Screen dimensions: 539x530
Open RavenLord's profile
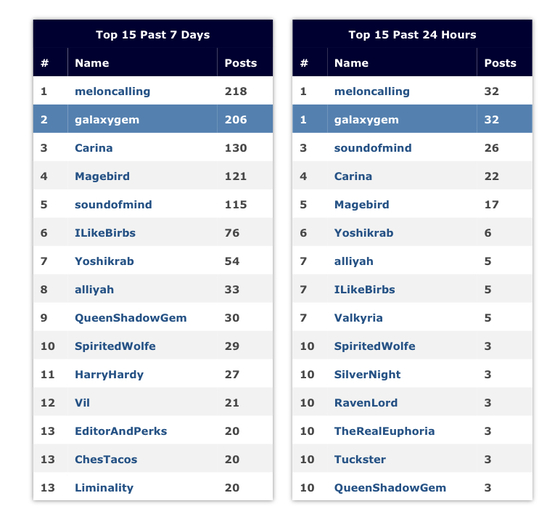[366, 403]
